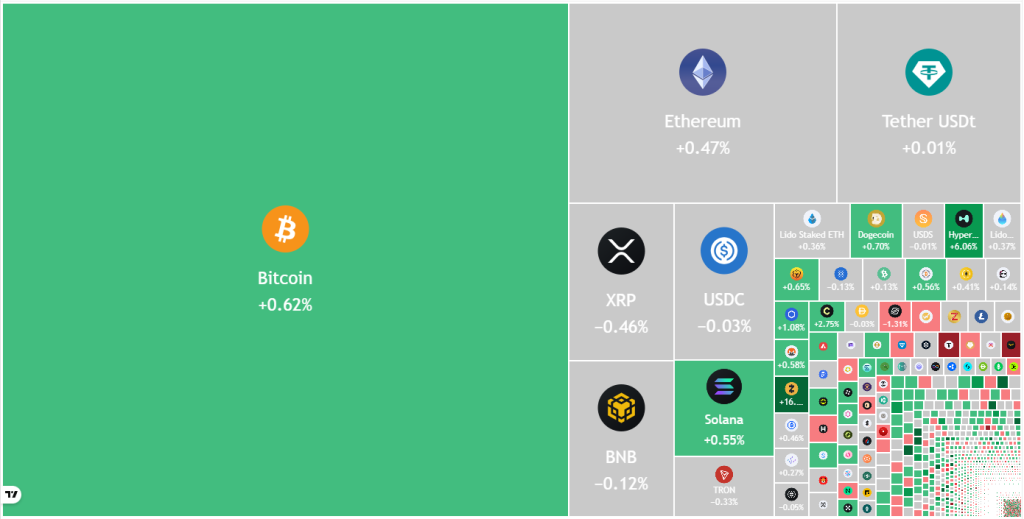Screen dimensions: 1024x519
Task: Click the USDC coin icon
Action: click(724, 250)
